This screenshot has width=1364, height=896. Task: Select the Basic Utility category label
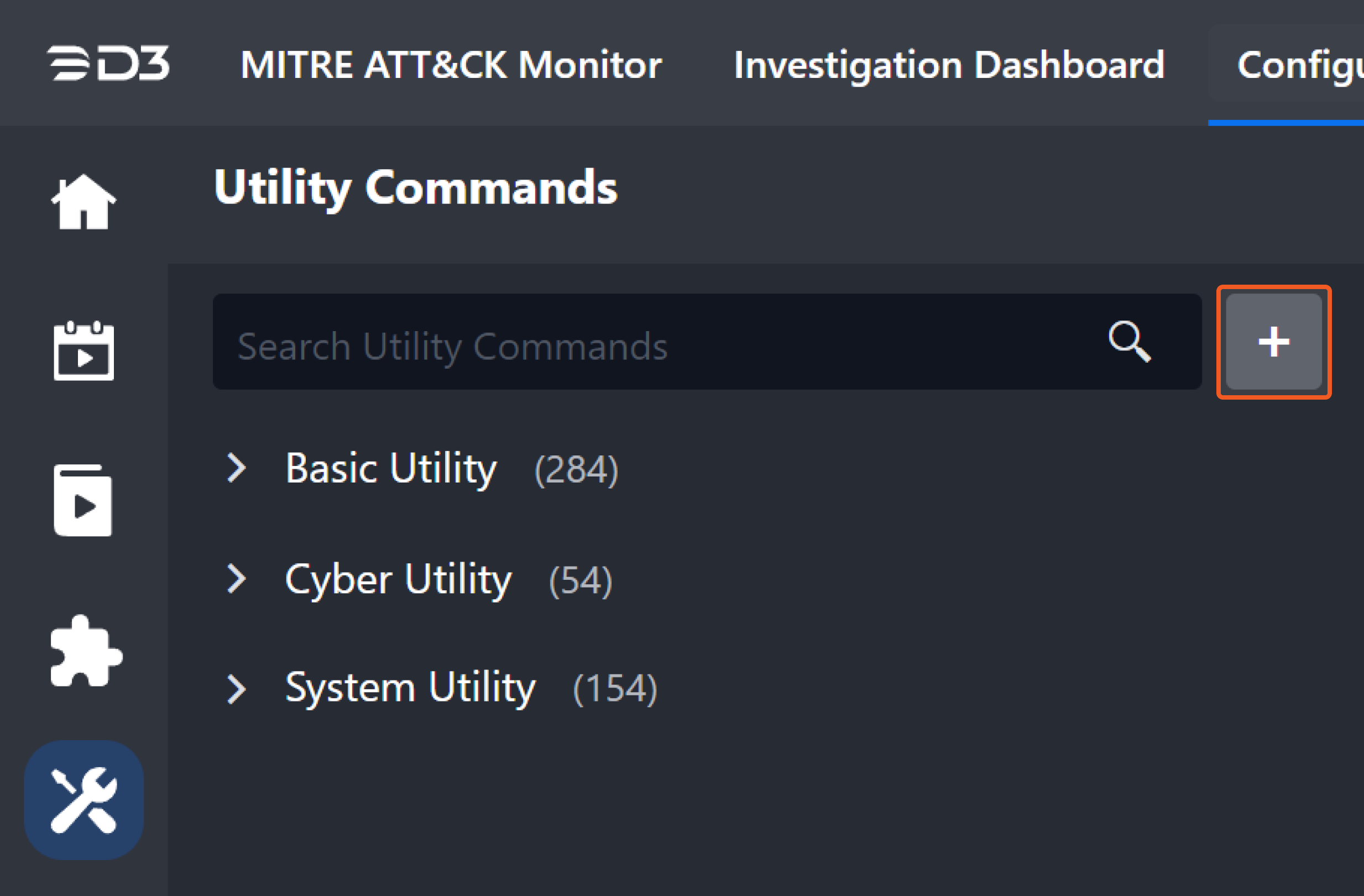click(x=391, y=469)
